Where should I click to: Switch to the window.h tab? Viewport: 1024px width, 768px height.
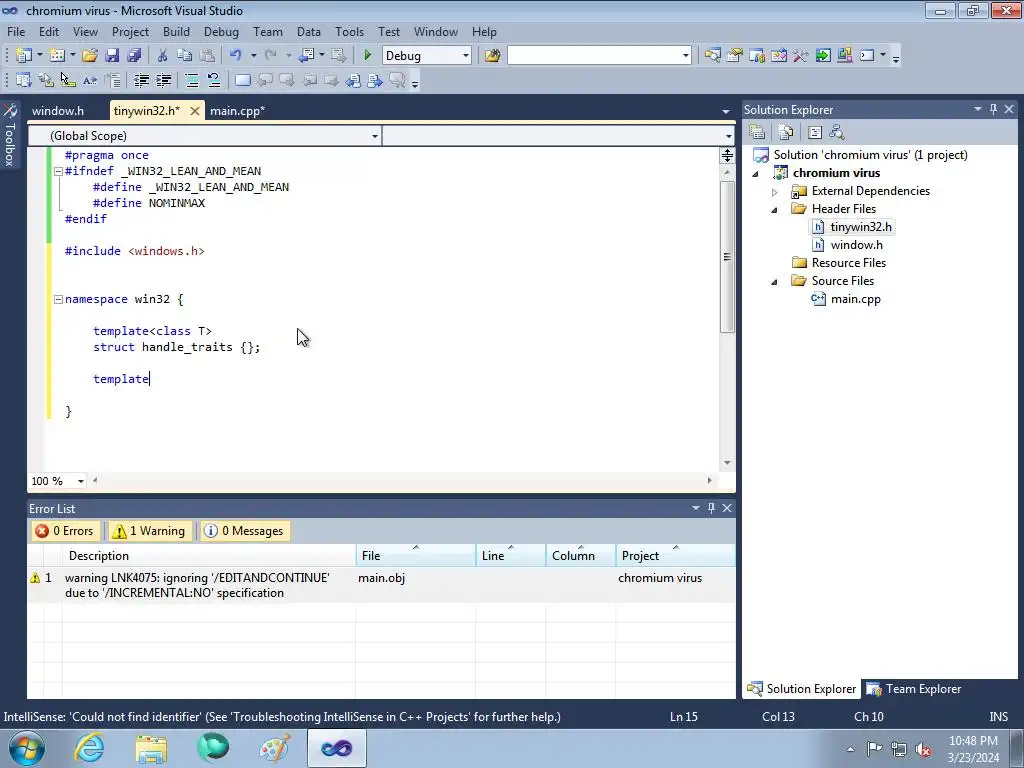tap(58, 110)
